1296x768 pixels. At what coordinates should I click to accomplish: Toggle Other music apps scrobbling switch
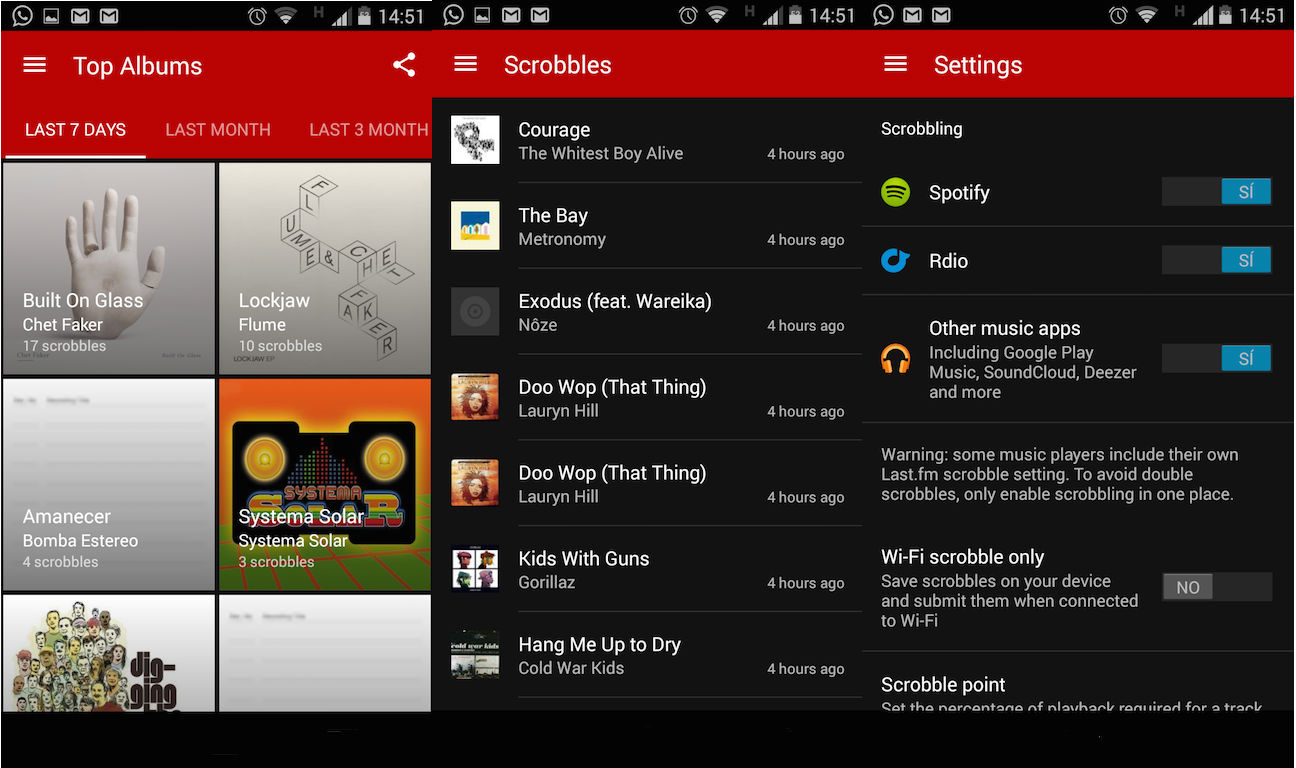1217,358
